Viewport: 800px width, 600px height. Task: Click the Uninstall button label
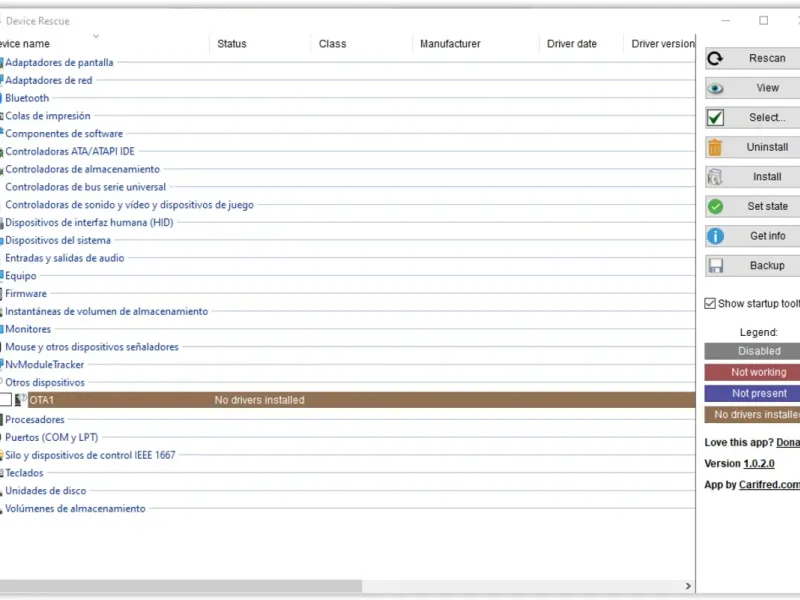point(767,147)
